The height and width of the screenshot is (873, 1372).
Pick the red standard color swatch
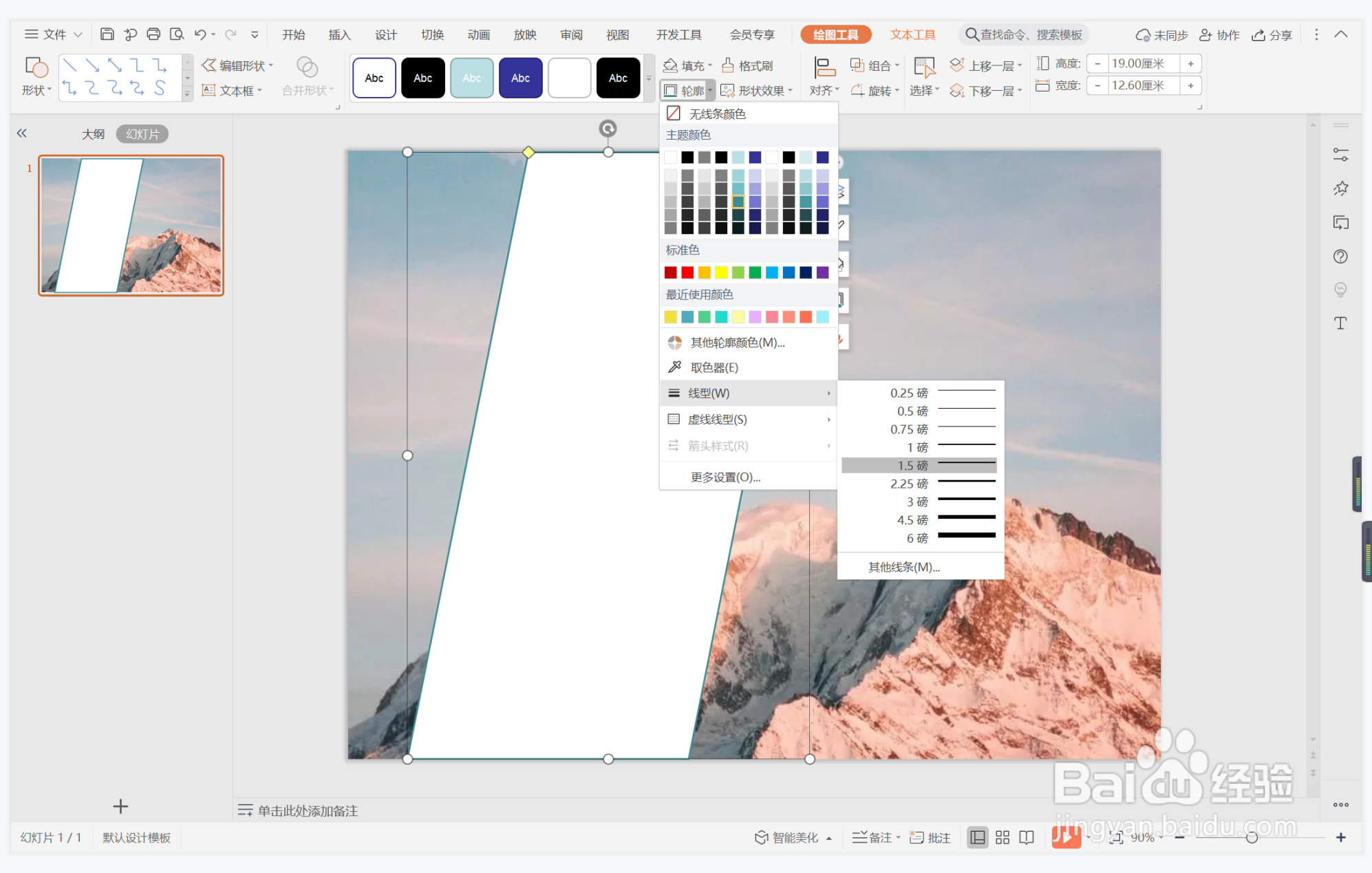(687, 272)
